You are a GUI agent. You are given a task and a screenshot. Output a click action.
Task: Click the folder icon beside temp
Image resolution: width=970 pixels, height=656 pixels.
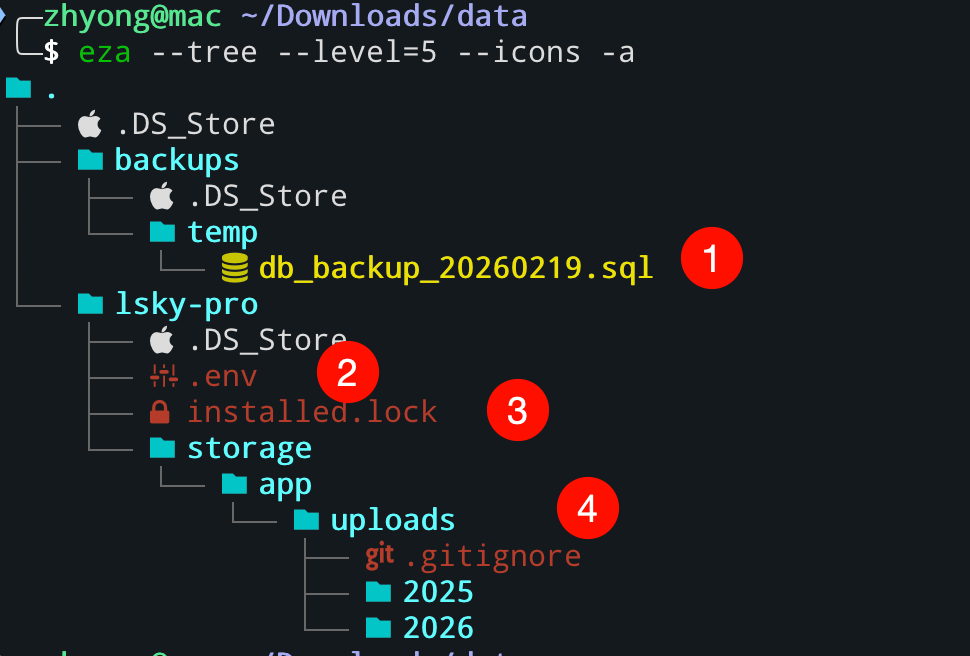pos(162,232)
